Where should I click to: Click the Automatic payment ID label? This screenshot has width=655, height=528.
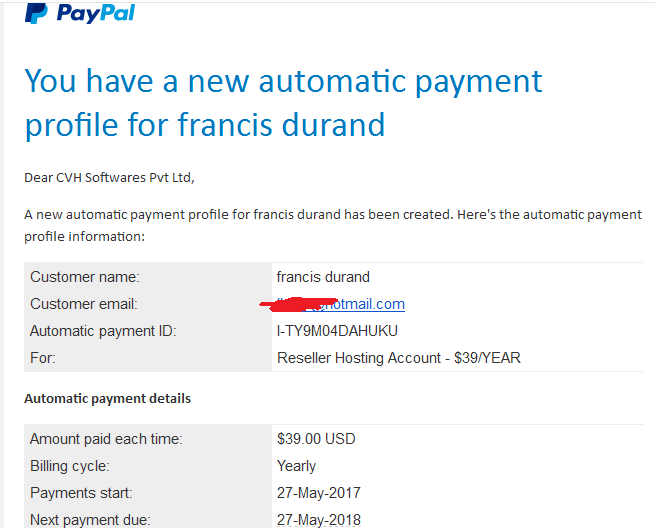click(x=103, y=331)
